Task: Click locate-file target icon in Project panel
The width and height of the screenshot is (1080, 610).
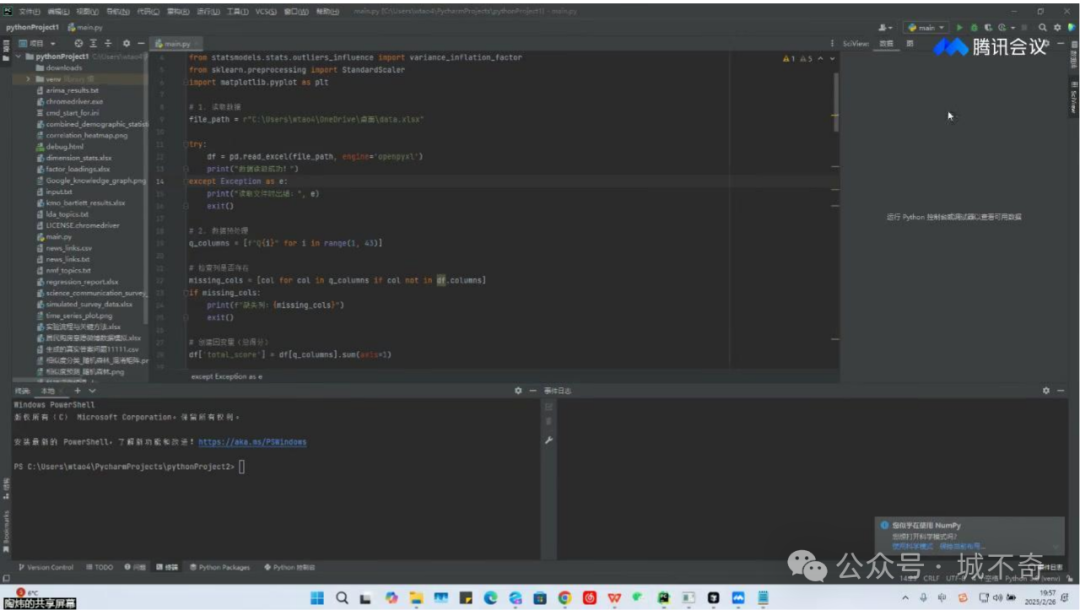Action: [x=79, y=43]
